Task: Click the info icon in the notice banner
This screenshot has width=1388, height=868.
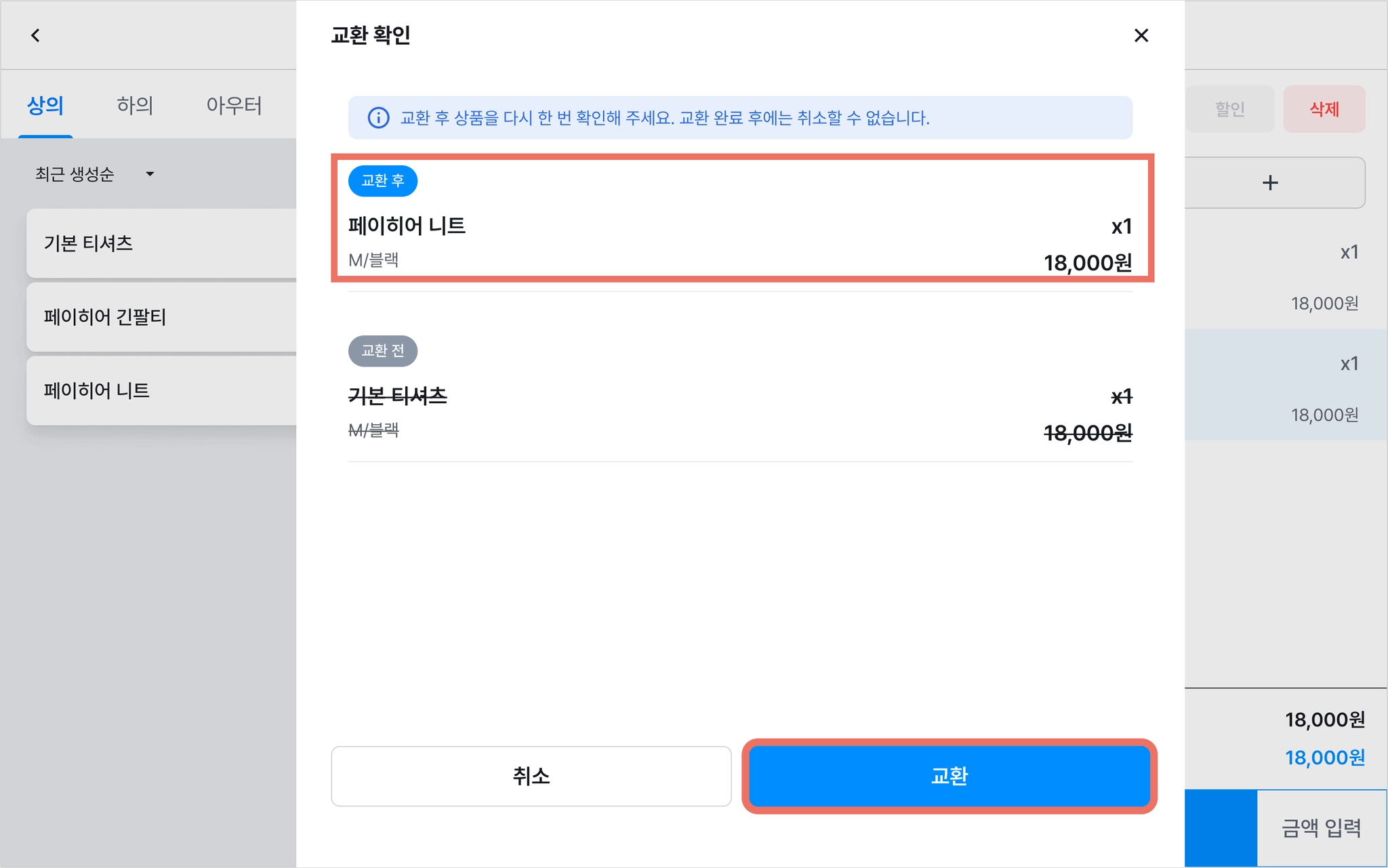Action: click(378, 118)
